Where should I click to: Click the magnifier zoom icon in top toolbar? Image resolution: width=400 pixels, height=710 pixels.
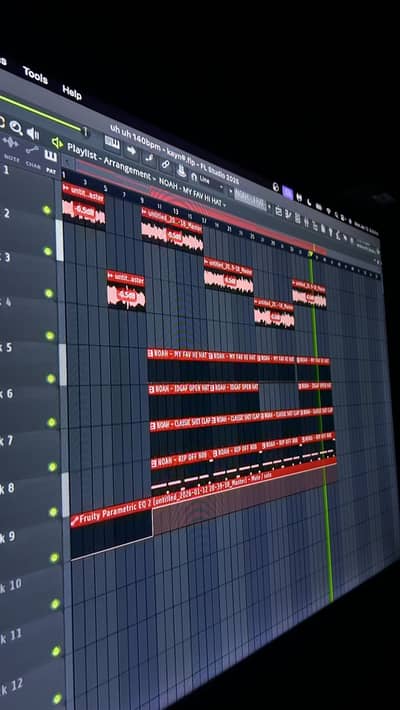click(x=16, y=128)
